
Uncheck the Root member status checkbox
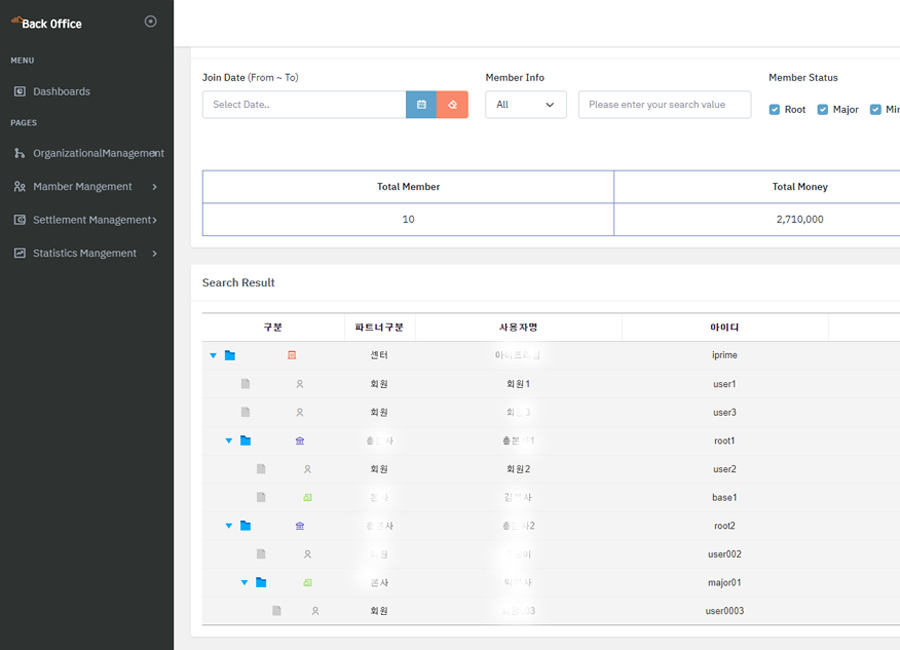(774, 110)
